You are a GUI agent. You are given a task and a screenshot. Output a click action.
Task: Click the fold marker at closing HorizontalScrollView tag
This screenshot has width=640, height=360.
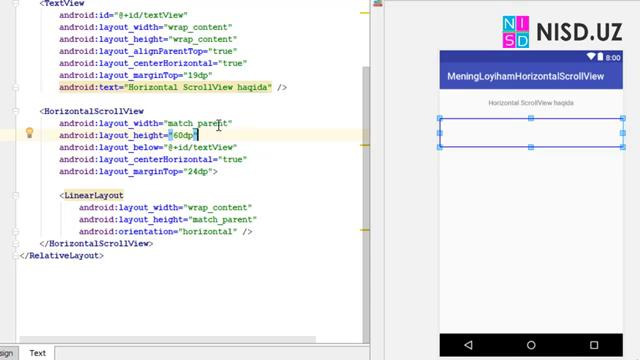click(16, 244)
